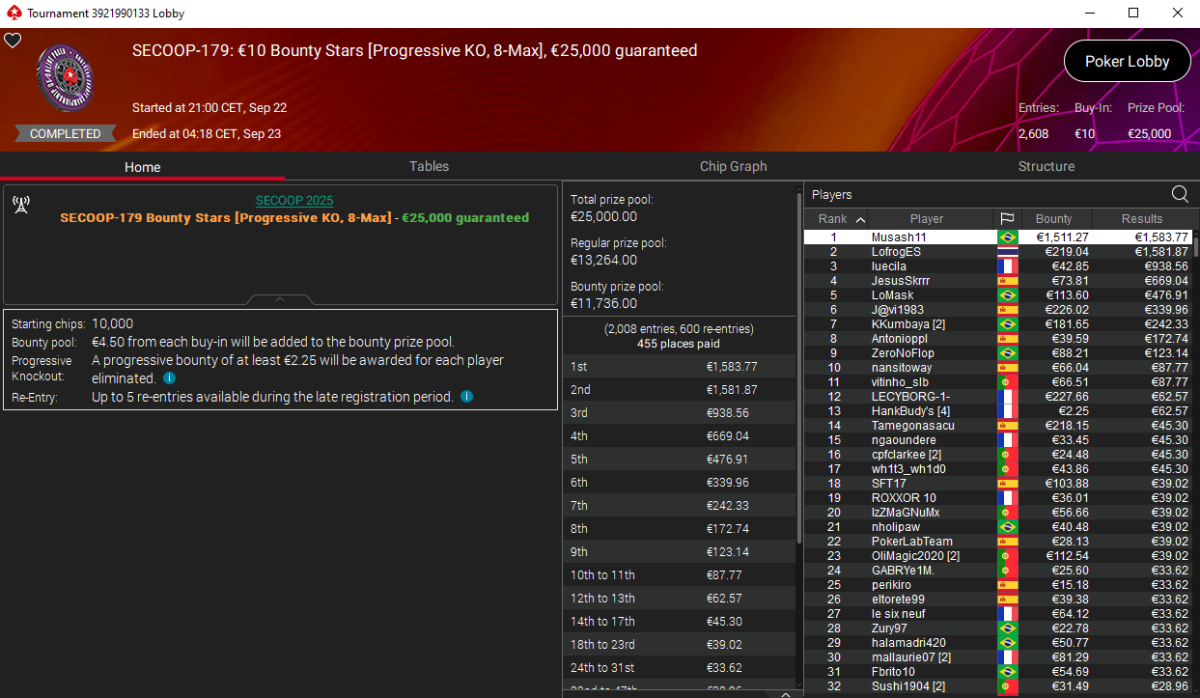
Task: Expand the prize payouts list chevron
Action: [x=785, y=693]
